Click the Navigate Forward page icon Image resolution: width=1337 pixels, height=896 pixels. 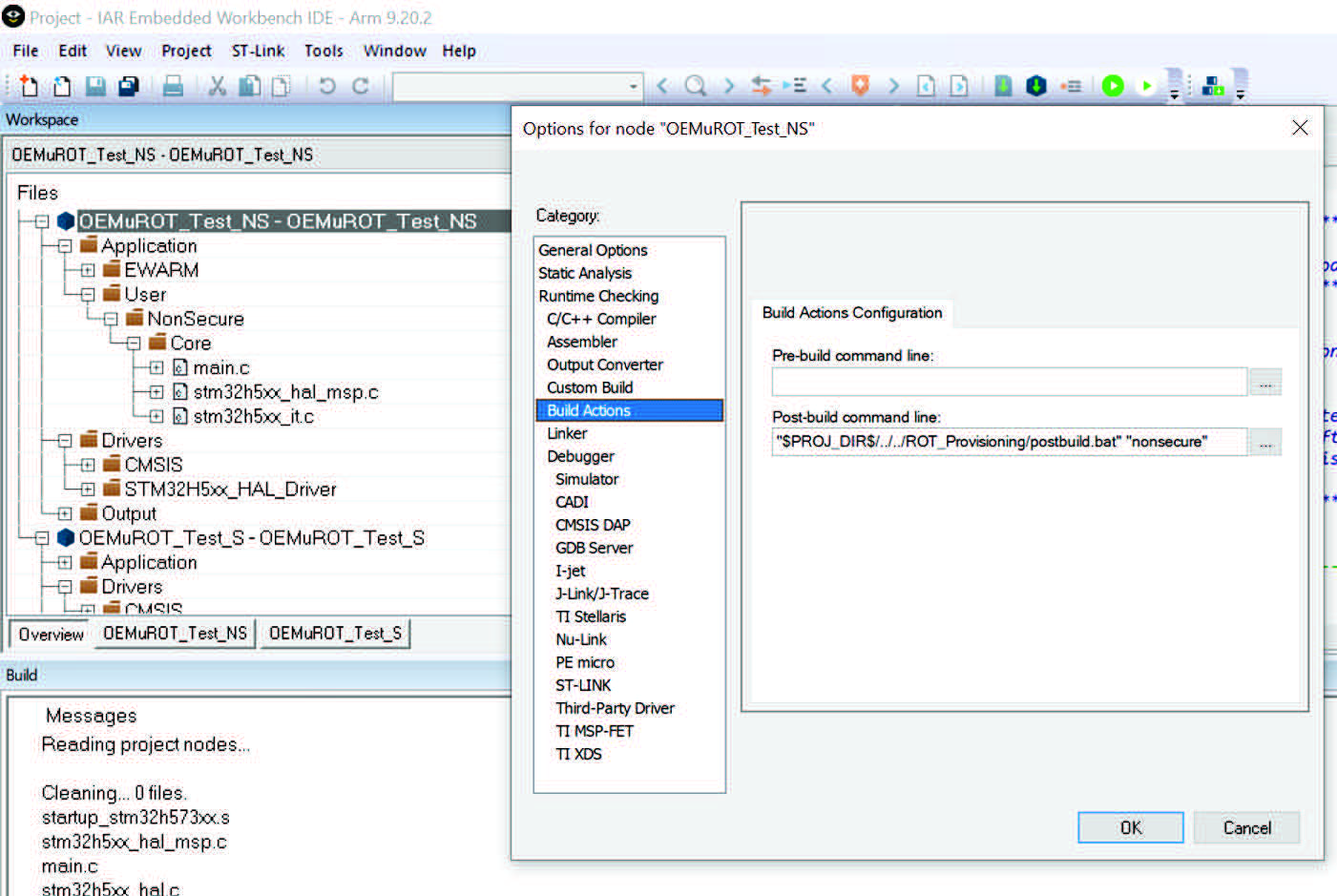click(959, 86)
